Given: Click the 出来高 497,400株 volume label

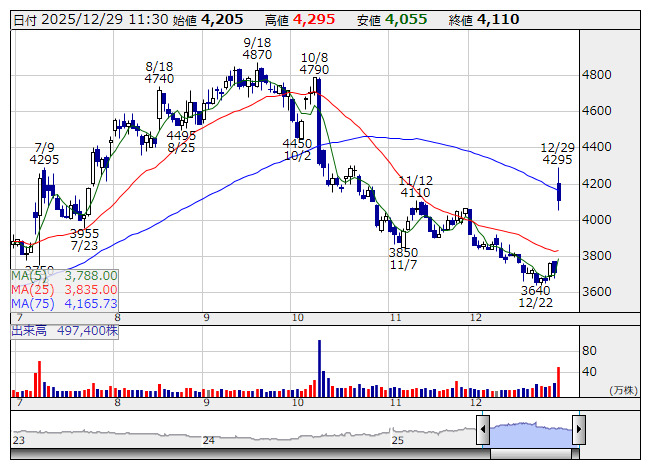Looking at the screenshot, I should point(65,331).
